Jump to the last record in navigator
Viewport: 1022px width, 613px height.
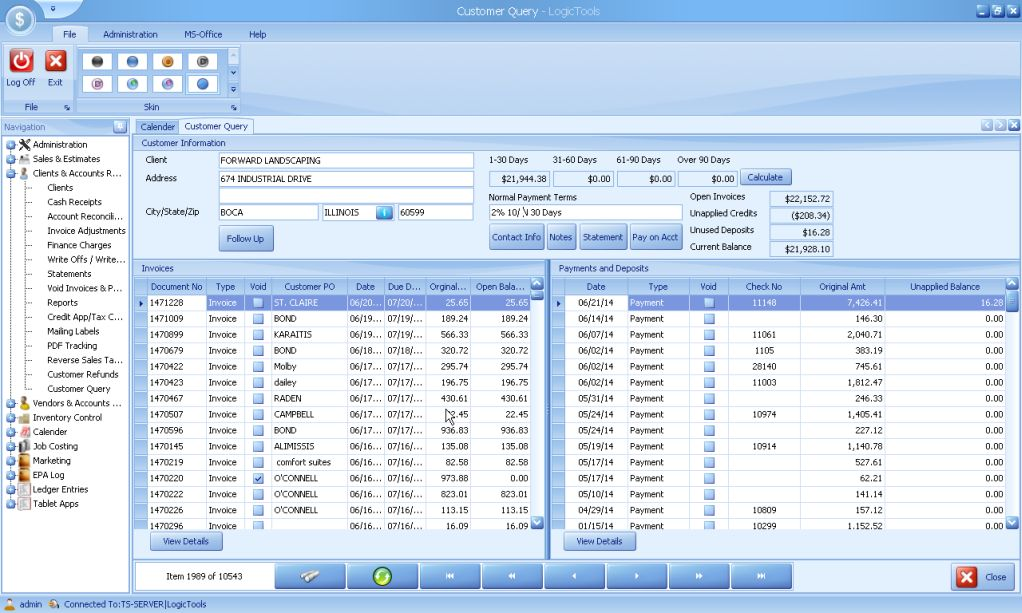(x=761, y=576)
